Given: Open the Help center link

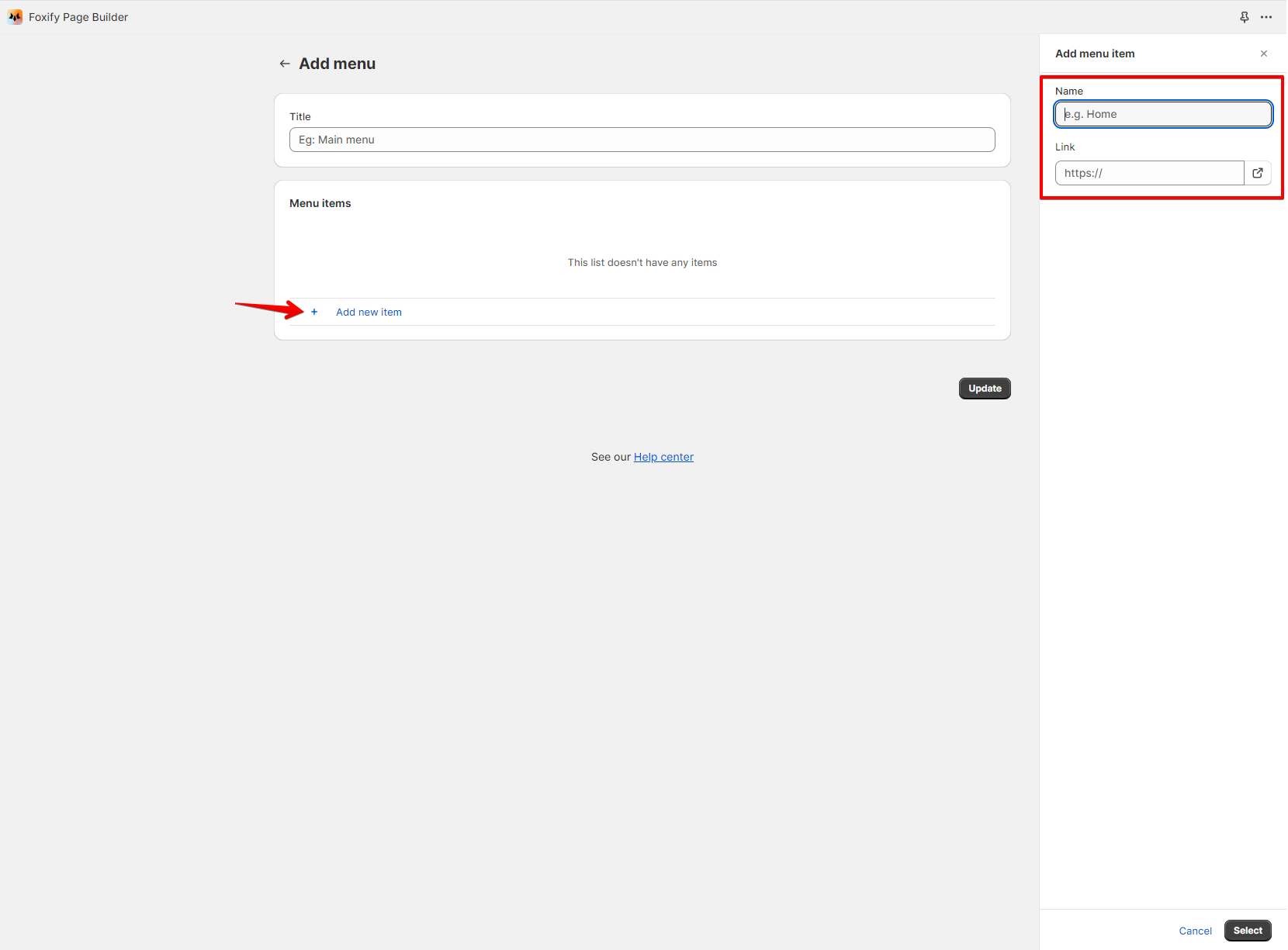Looking at the screenshot, I should pyautogui.click(x=663, y=457).
